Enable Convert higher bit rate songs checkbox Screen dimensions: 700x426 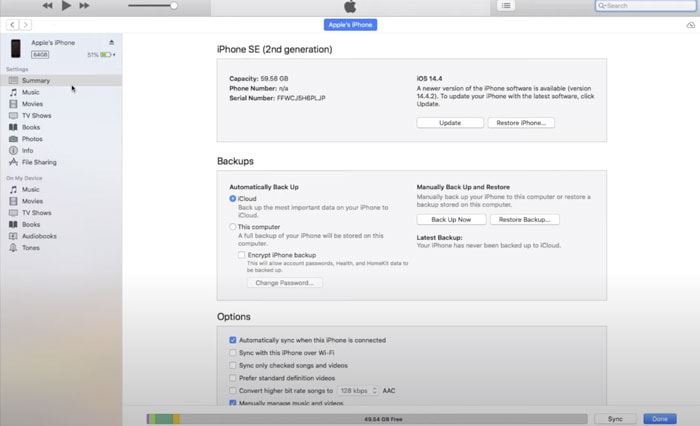[233, 391]
